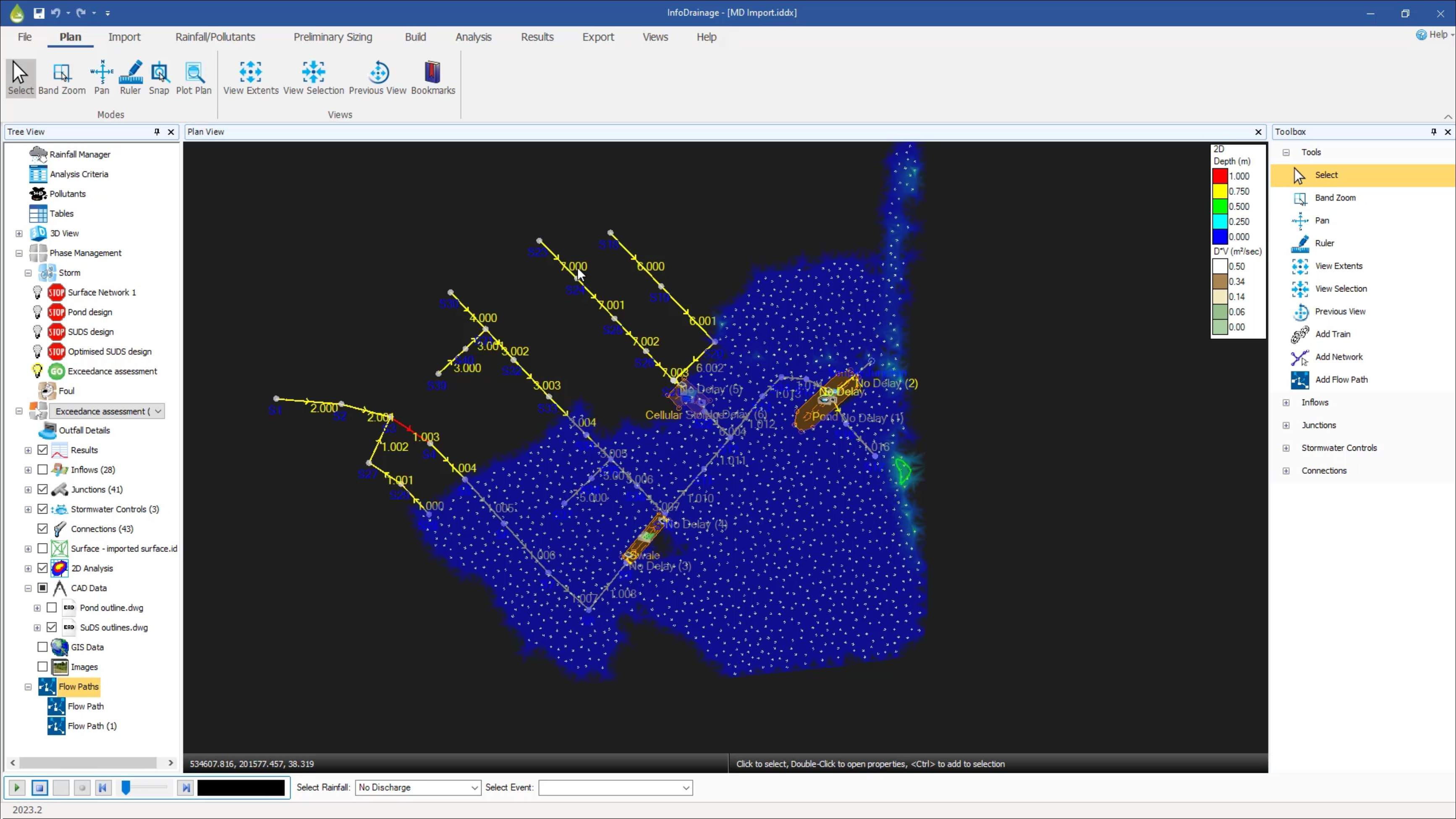Select the Add Network tool
Viewport: 1456px width, 819px height.
[1339, 357]
